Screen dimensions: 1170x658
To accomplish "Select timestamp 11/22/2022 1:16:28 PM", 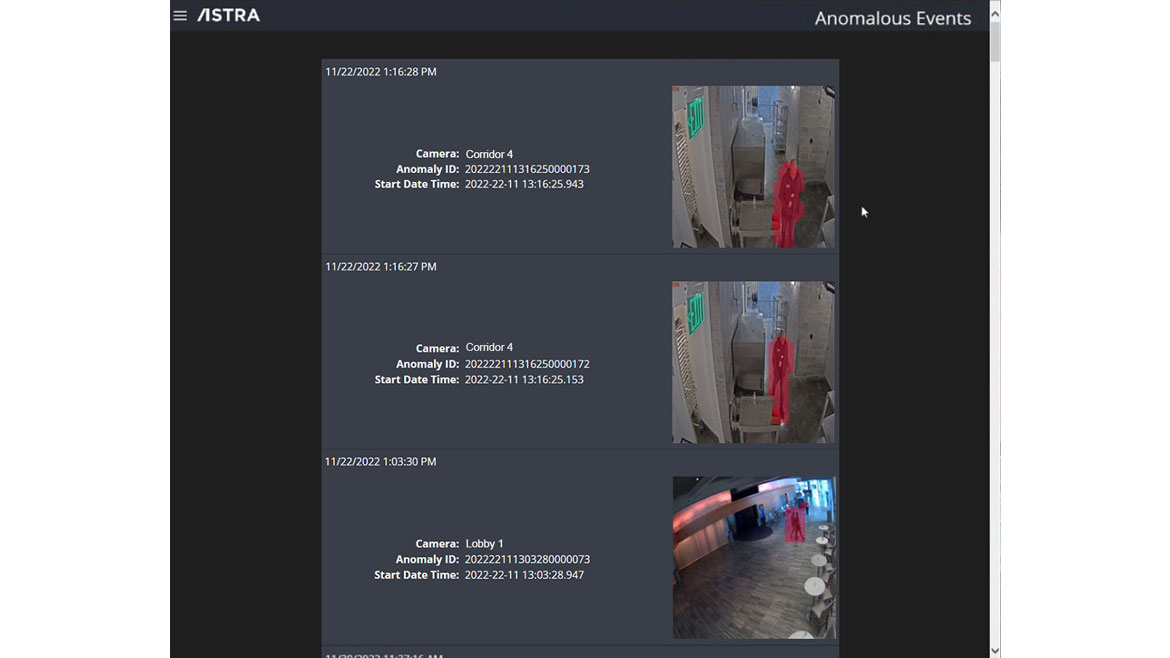I will (x=381, y=72).
